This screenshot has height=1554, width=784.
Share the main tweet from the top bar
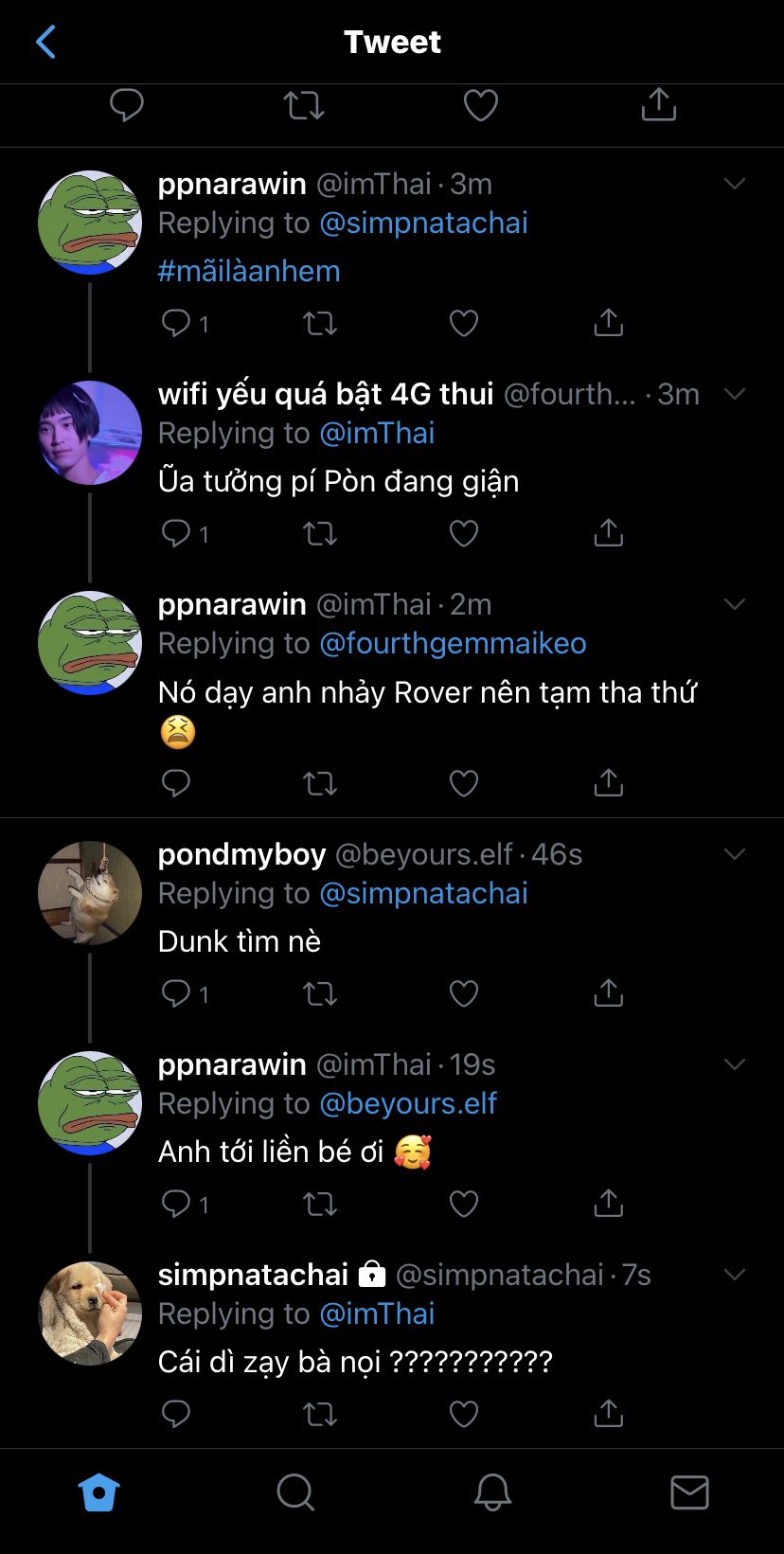pyautogui.click(x=658, y=105)
